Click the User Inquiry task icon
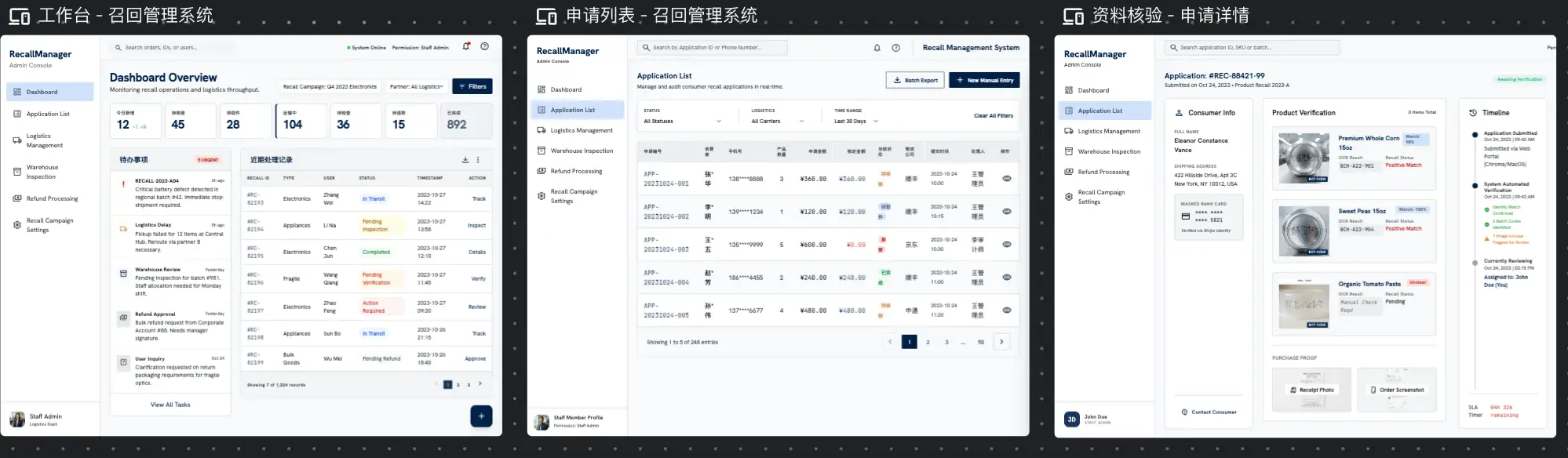This screenshot has height=458, width=1568. point(123,363)
